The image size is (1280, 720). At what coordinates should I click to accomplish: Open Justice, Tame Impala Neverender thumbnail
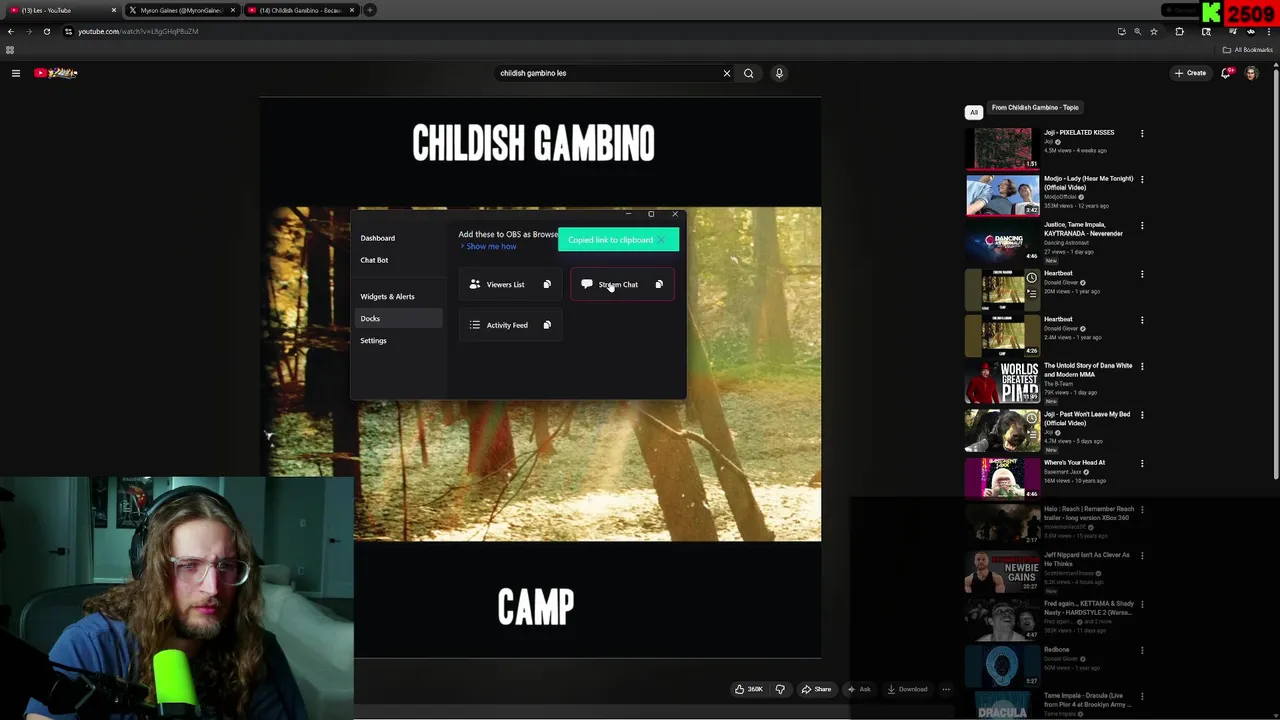[1002, 241]
